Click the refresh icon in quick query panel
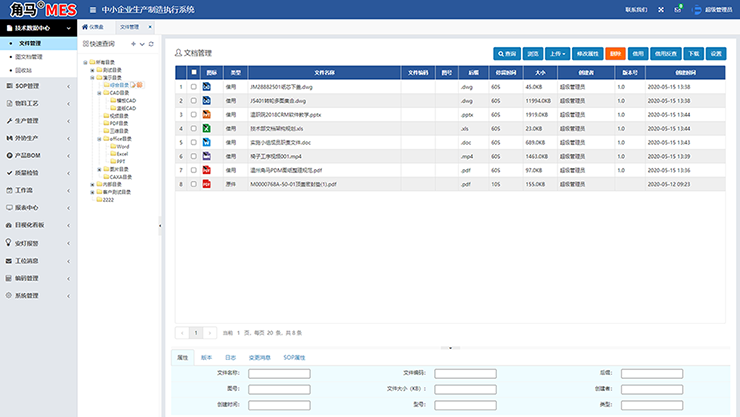Image resolution: width=740 pixels, height=417 pixels. tap(151, 44)
